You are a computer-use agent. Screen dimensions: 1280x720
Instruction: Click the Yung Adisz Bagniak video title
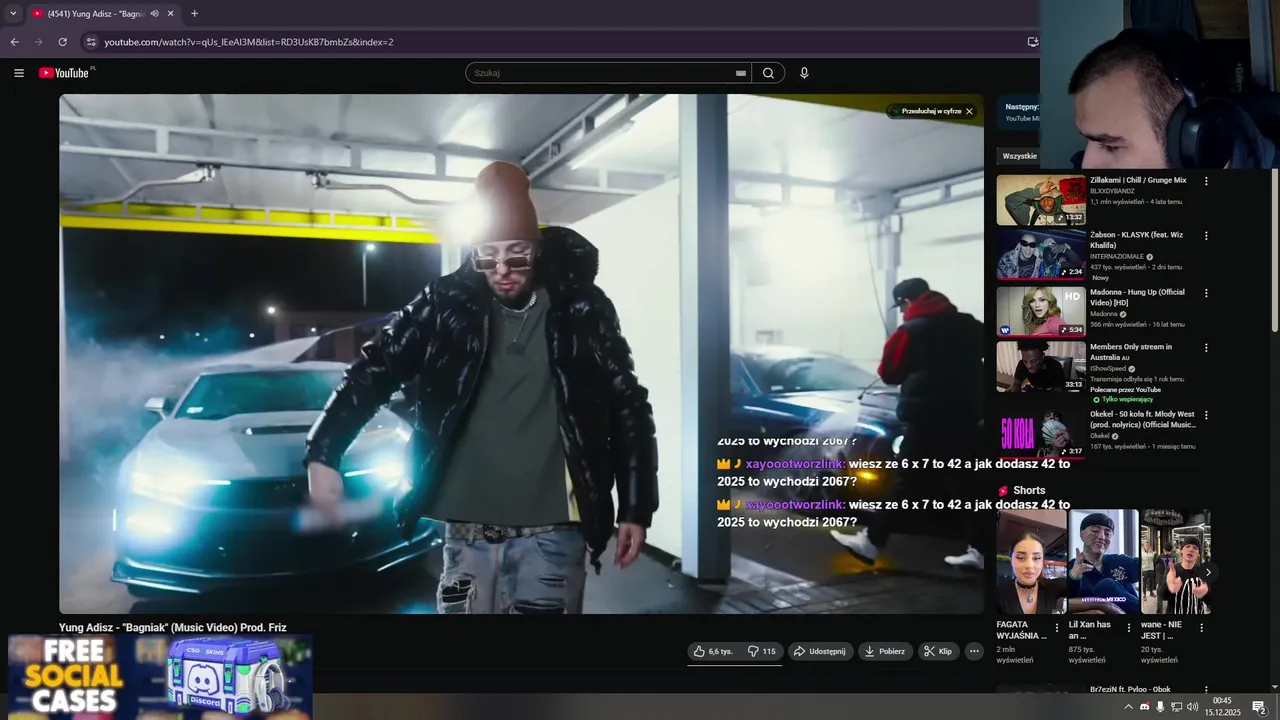click(x=173, y=628)
